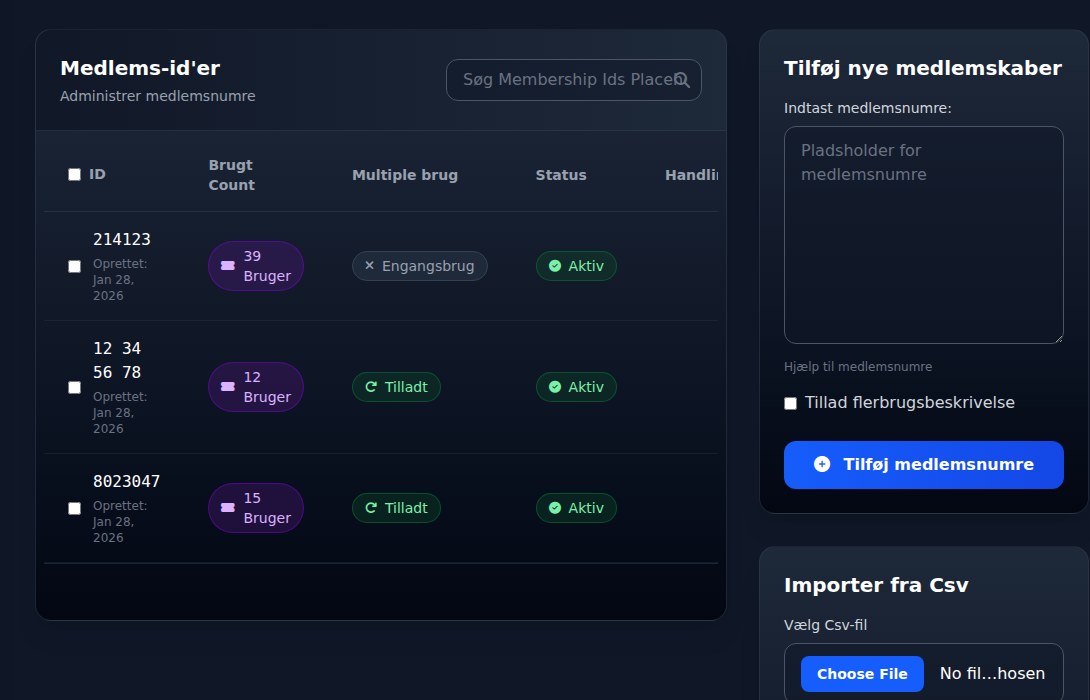Click the Medlems-id'er heading

(x=140, y=68)
